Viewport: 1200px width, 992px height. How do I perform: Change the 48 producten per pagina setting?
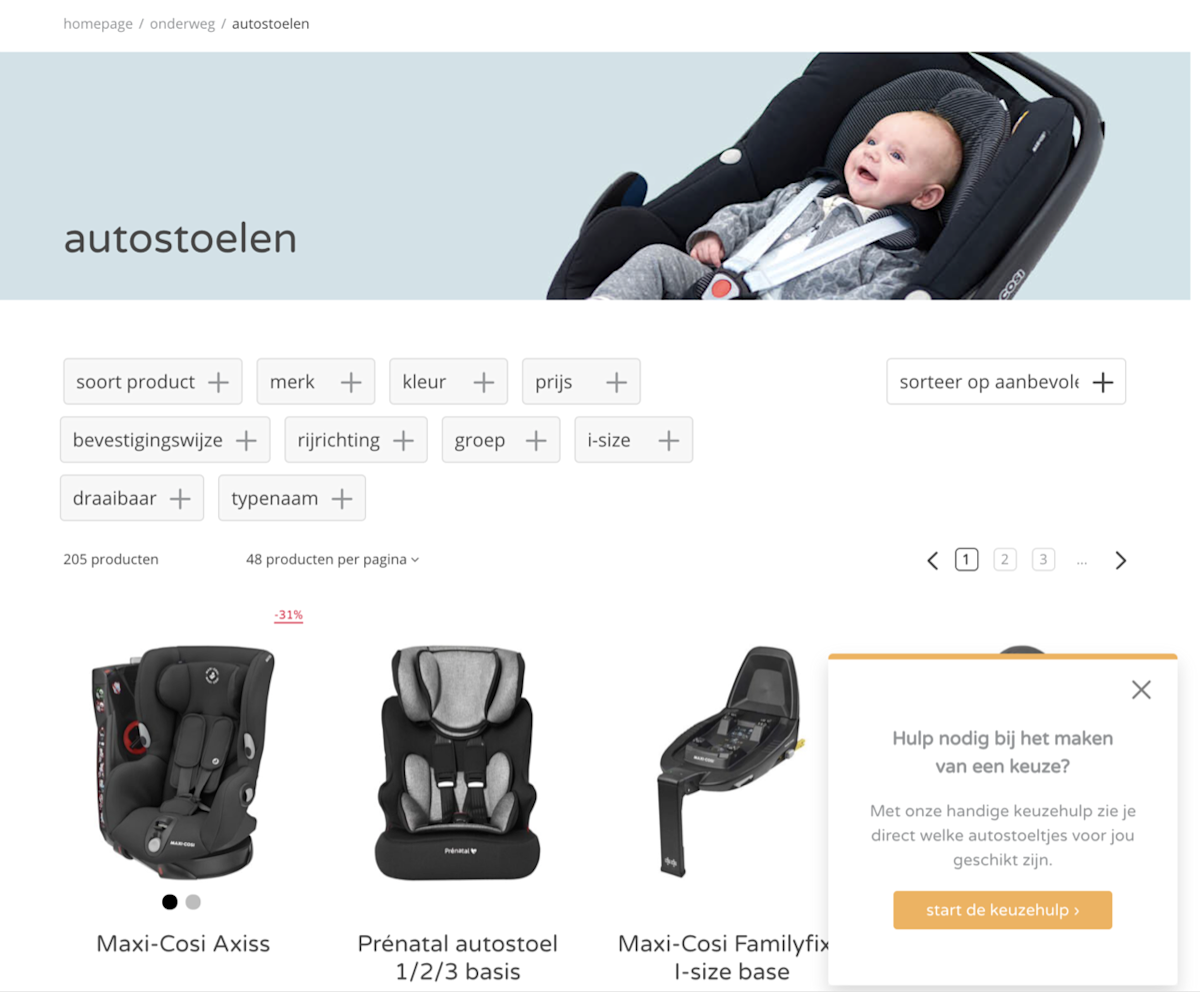coord(333,560)
